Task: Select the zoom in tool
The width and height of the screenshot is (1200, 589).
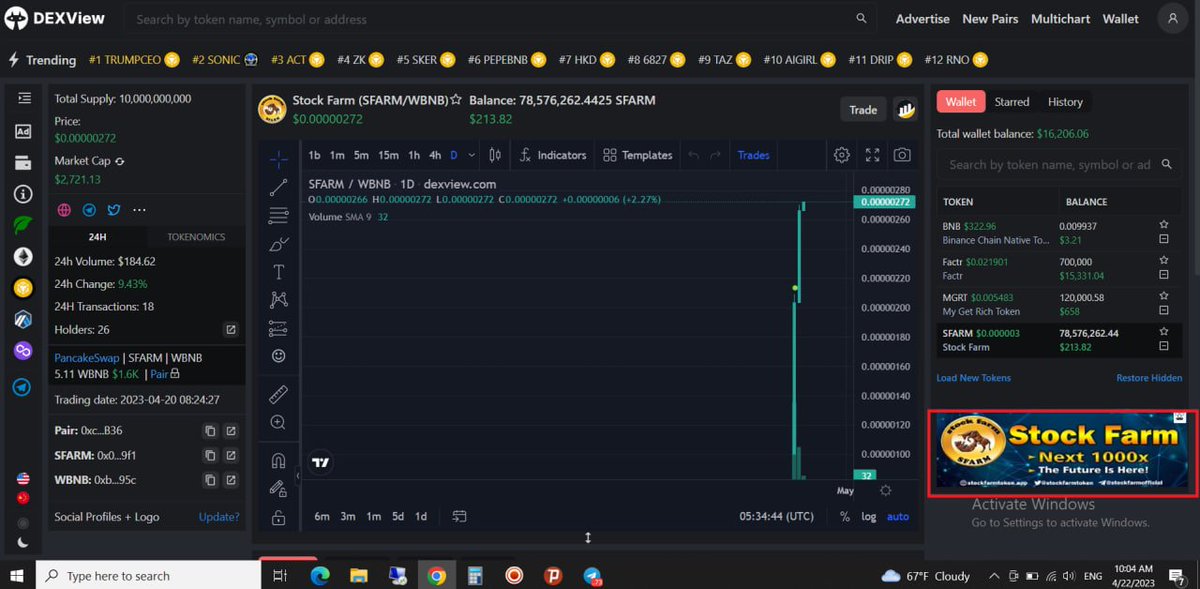Action: tap(279, 422)
